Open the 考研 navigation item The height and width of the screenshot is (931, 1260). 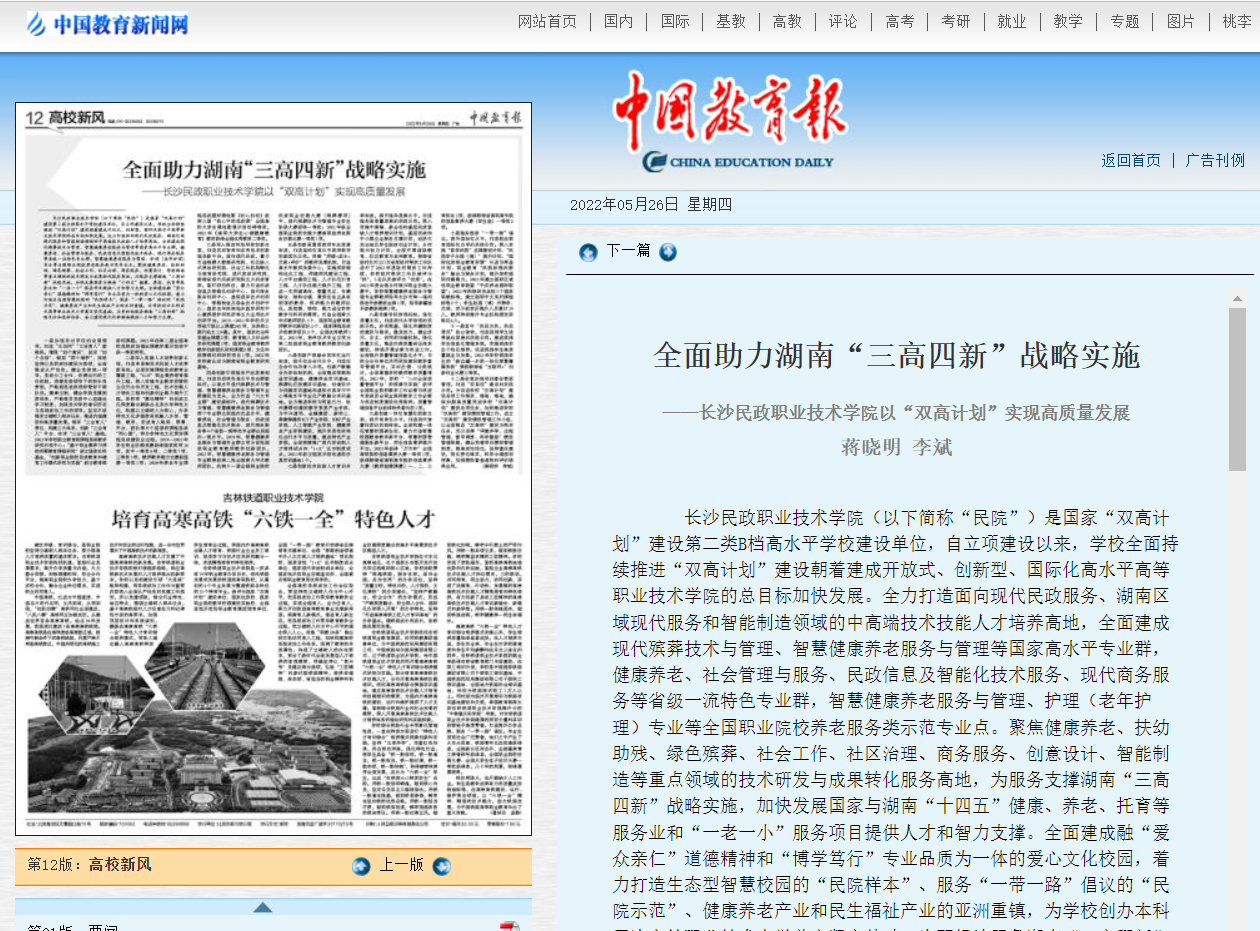point(955,21)
